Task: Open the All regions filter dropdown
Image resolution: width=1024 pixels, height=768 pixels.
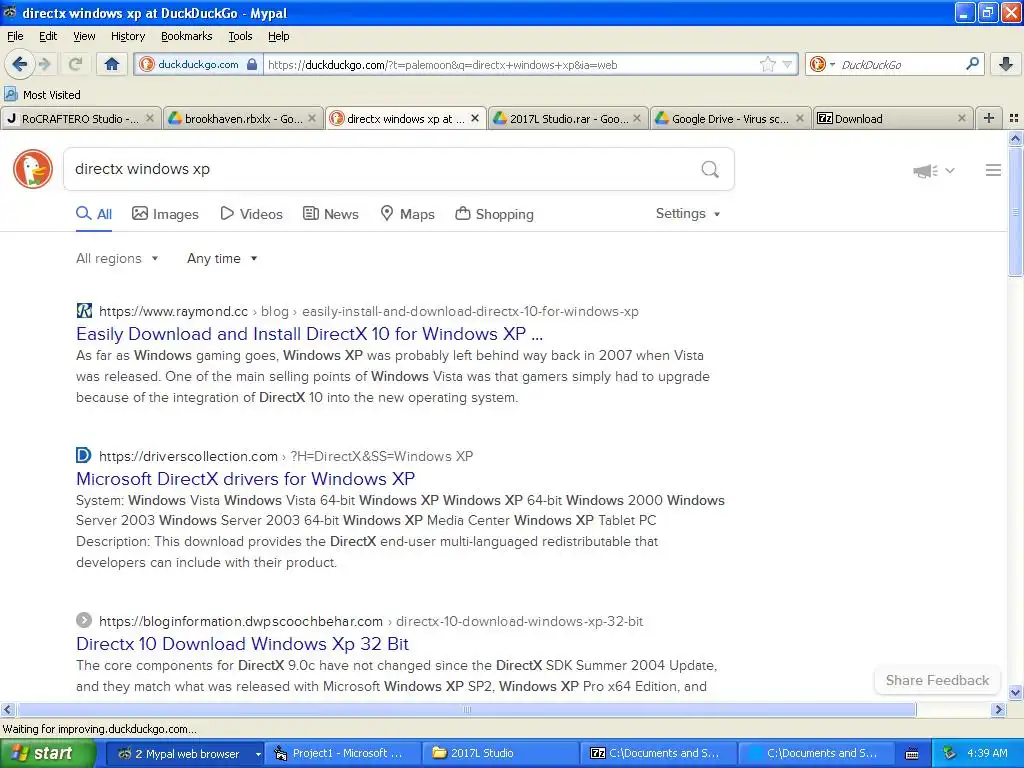Action: (x=117, y=258)
